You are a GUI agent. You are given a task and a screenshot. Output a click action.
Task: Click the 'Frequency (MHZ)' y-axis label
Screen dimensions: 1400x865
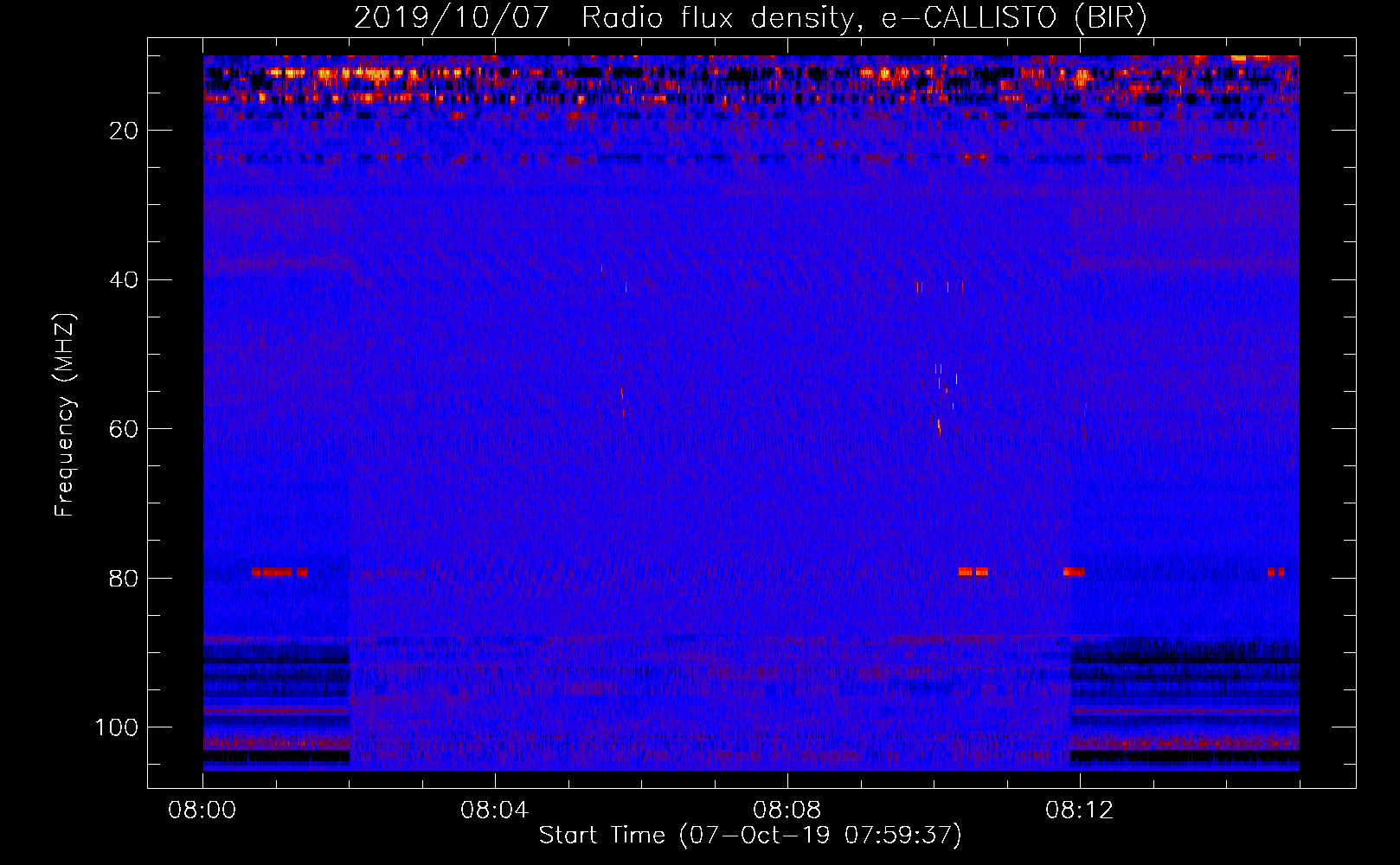pos(65,415)
